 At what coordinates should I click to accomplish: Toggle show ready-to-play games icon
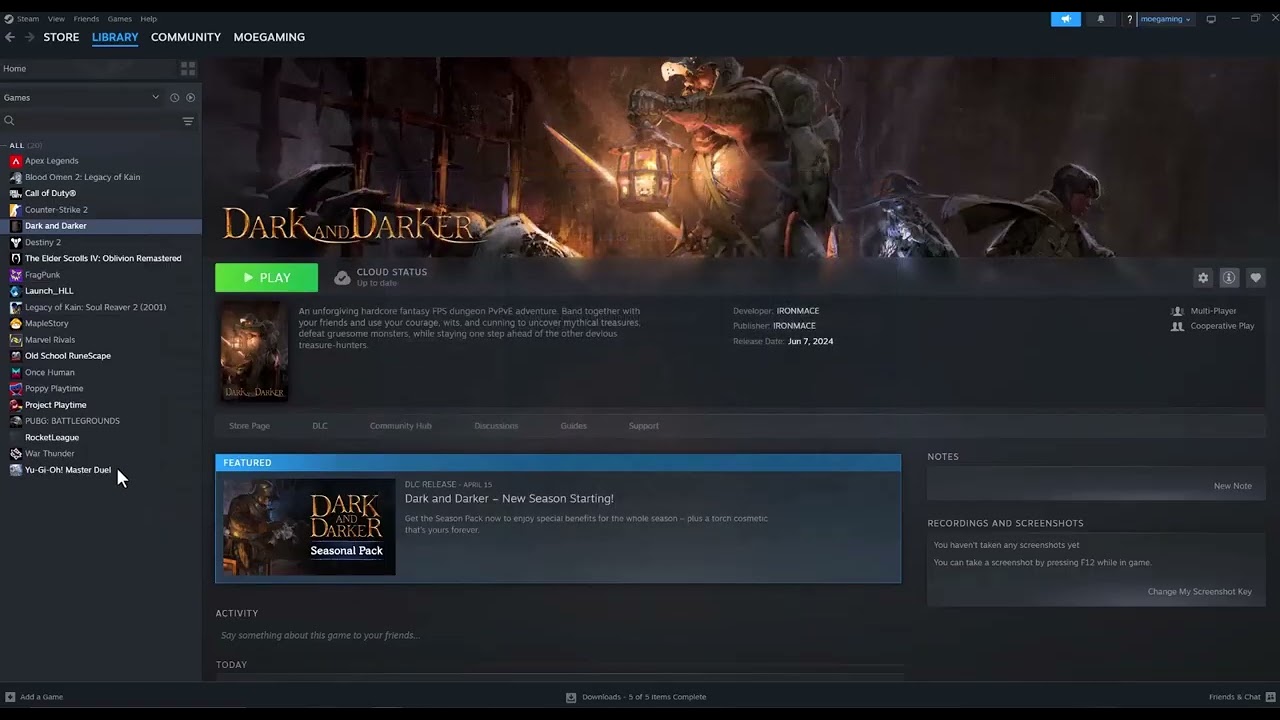[x=191, y=98]
